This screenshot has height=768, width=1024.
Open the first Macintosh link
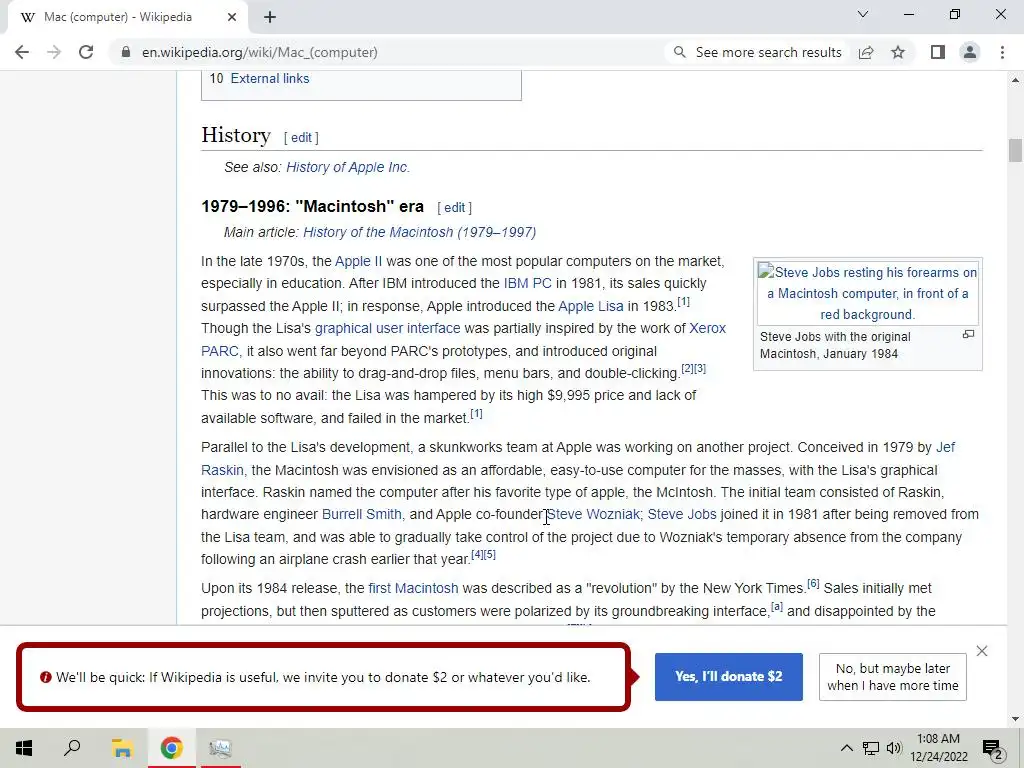click(x=413, y=588)
